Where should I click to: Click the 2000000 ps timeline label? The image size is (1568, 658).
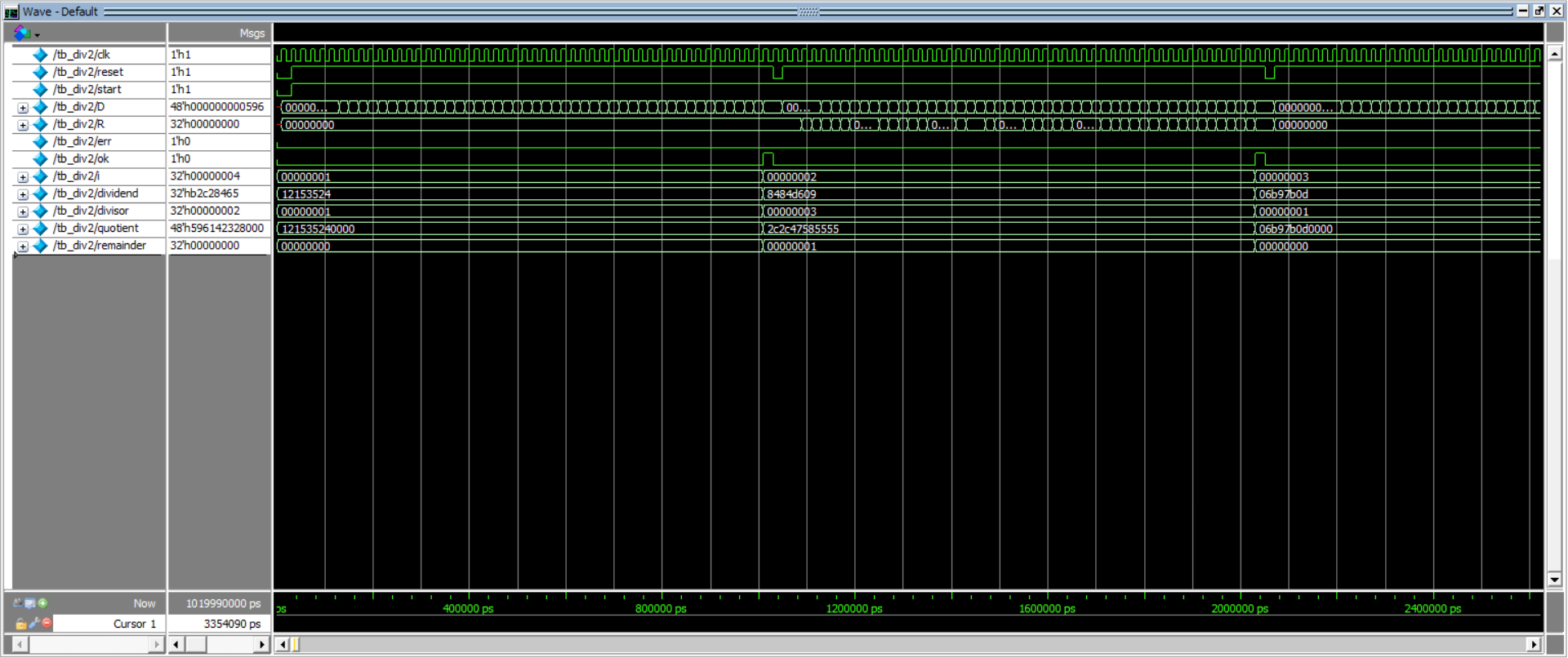[x=1240, y=609]
